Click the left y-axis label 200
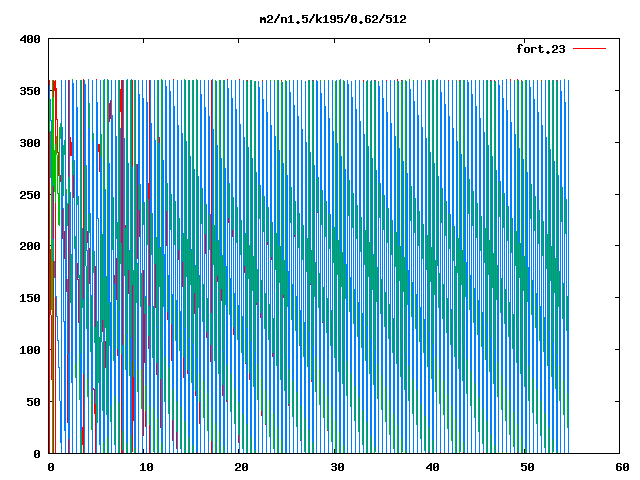The height and width of the screenshot is (480, 640). pos(30,246)
